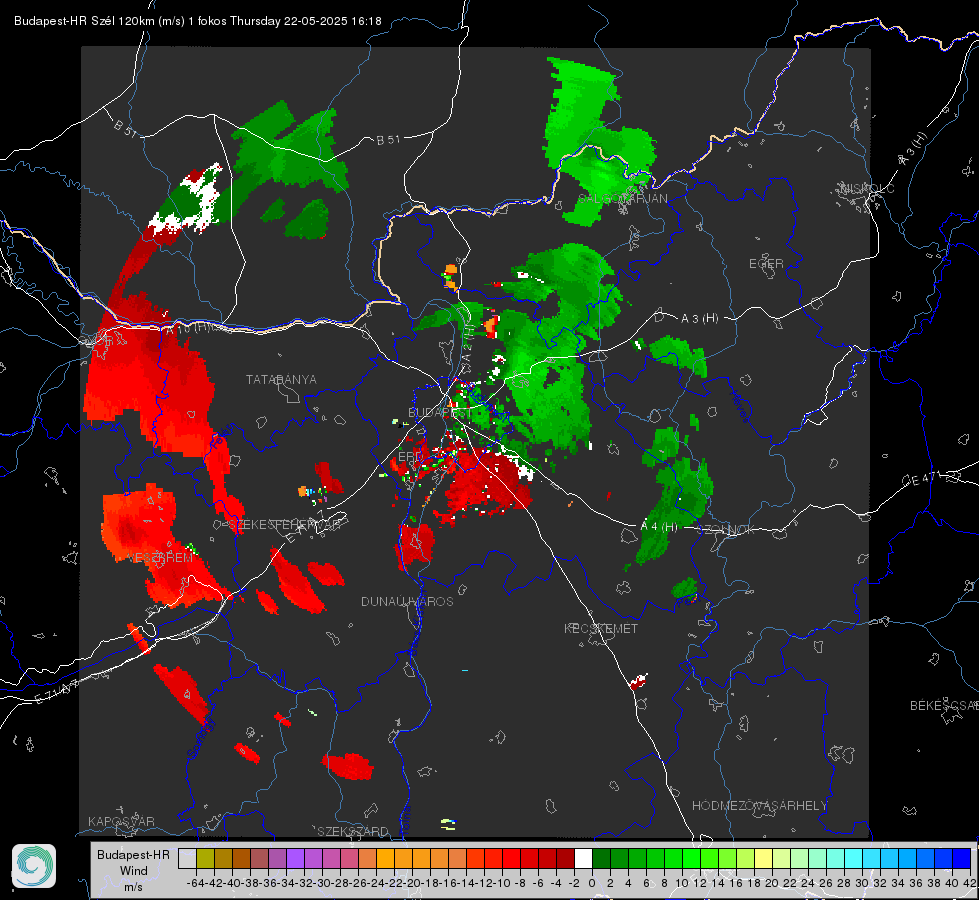The image size is (979, 900).
Task: Click the -64 legend value label
Action: point(195,883)
